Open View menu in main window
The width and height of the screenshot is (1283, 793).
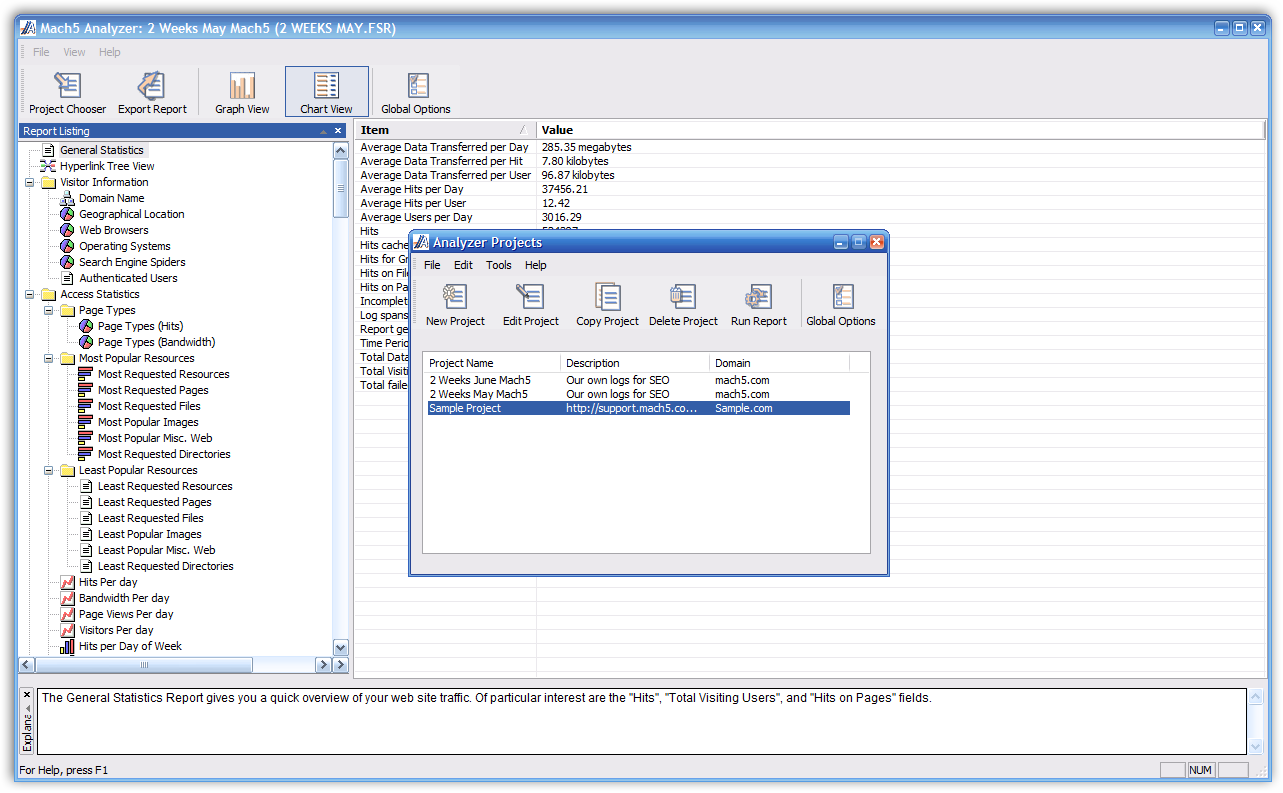(x=74, y=52)
